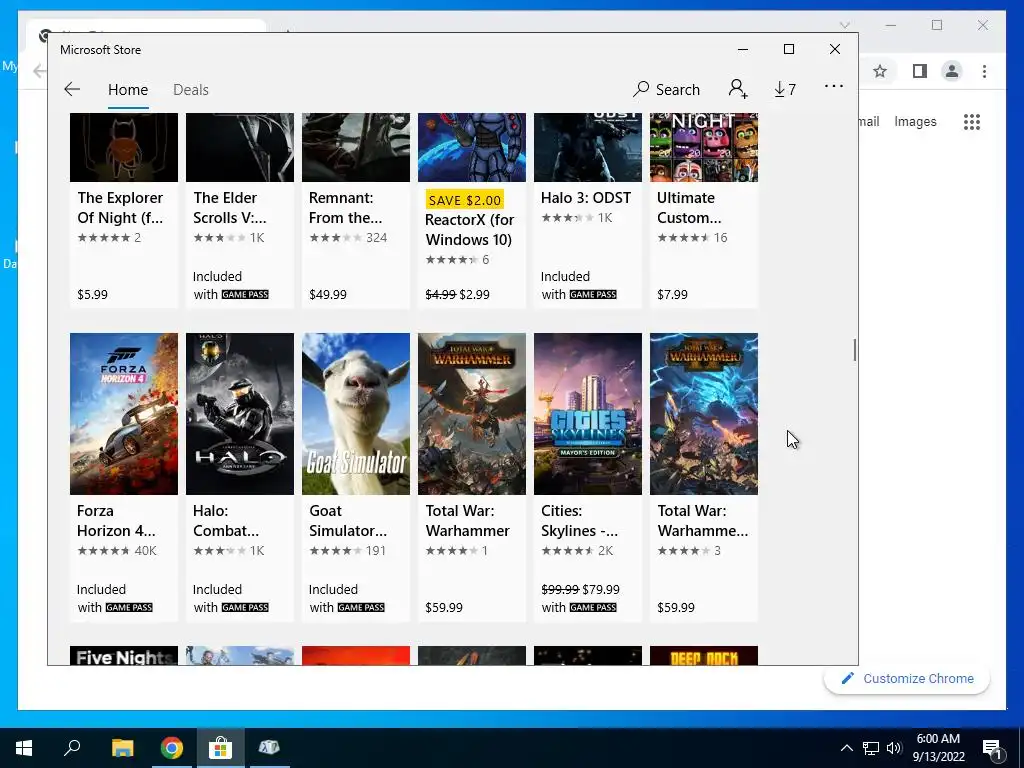Open volume control in system tray
The height and width of the screenshot is (768, 1024).
point(894,748)
